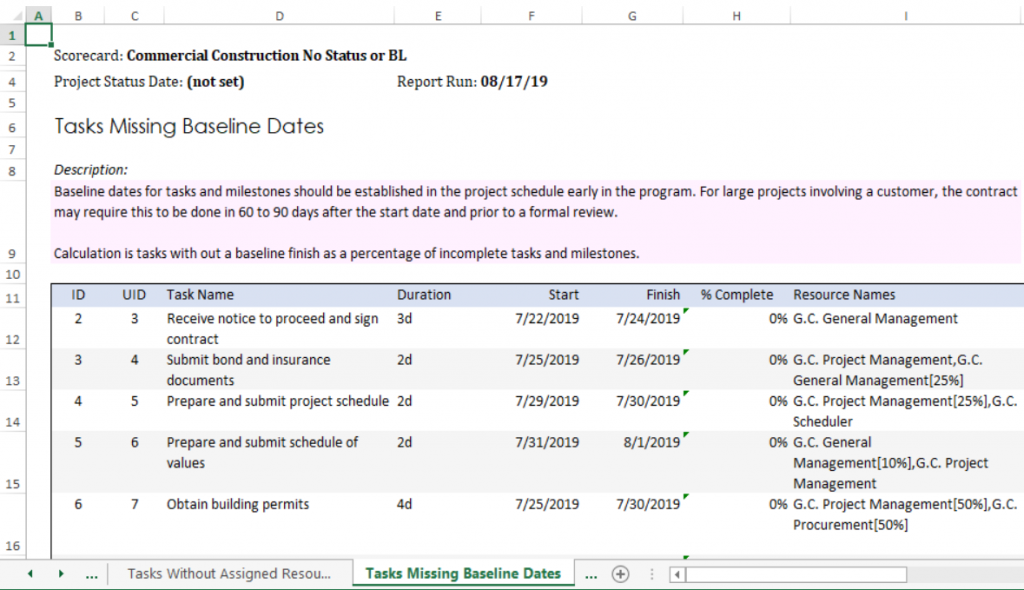Click finish date 7/24/2019 cell
This screenshot has width=1024, height=590.
647,319
